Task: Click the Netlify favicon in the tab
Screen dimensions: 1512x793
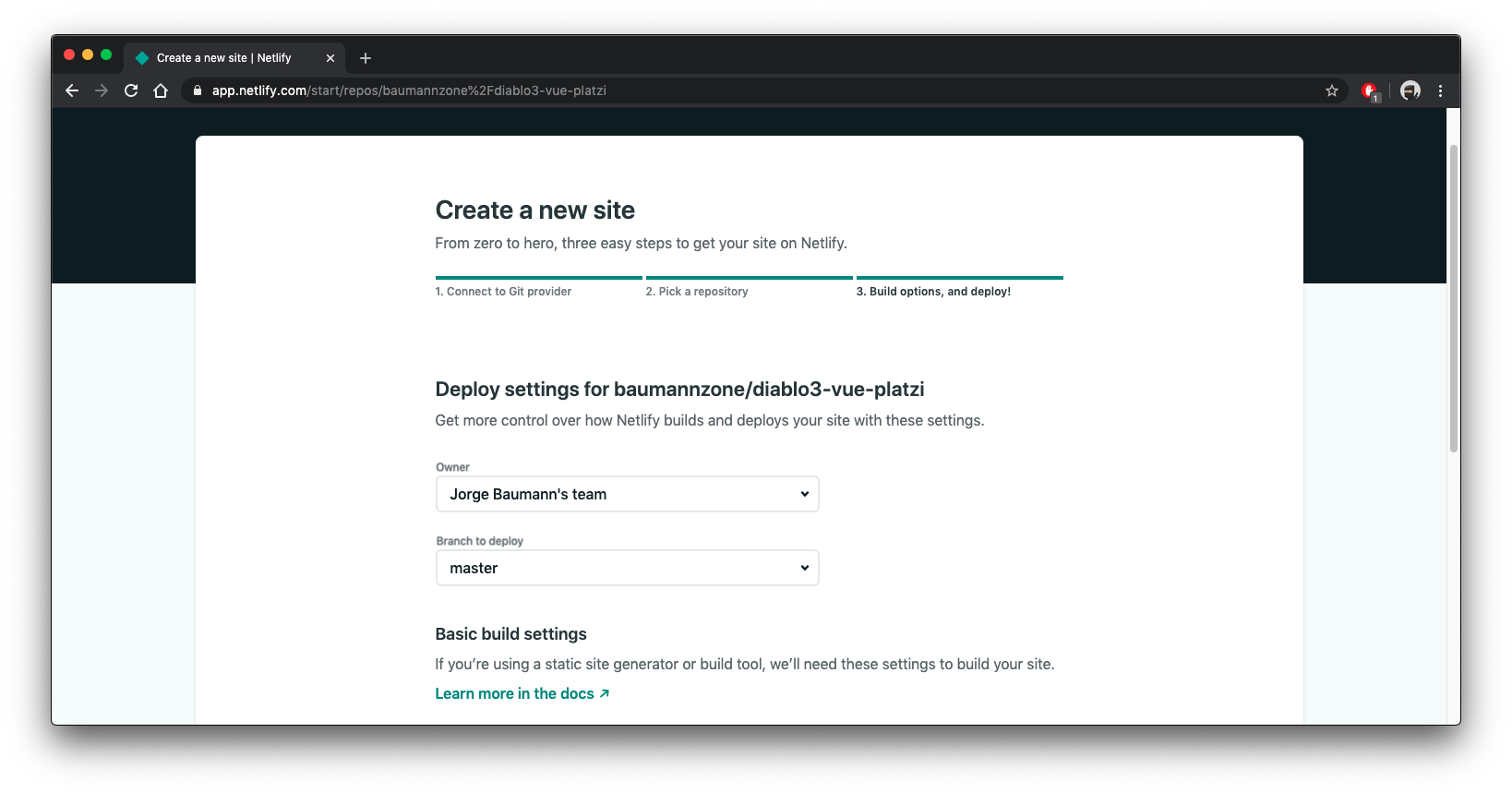Action: tap(142, 58)
